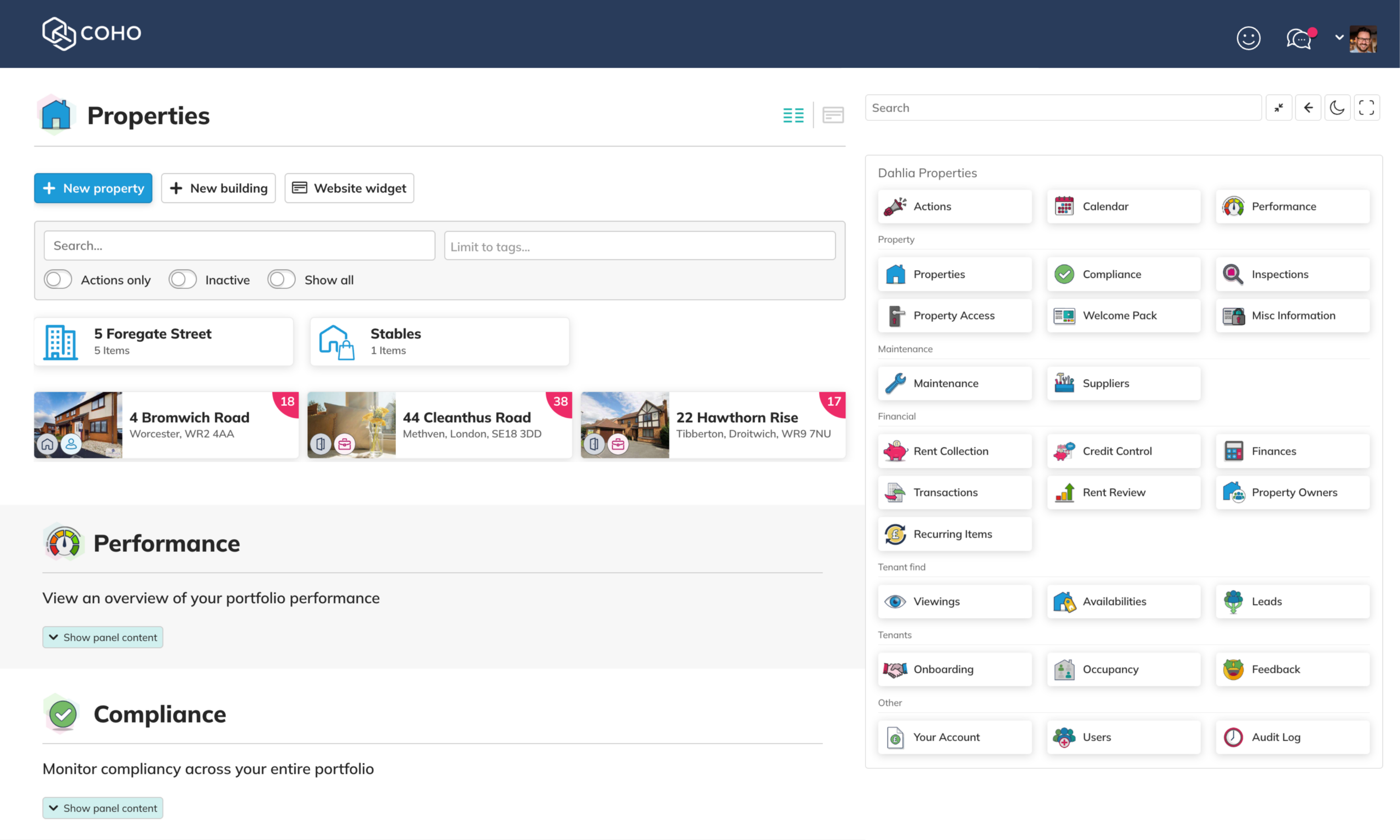Click the Misc Information icon
The height and width of the screenshot is (840, 1400).
pos(1233,316)
